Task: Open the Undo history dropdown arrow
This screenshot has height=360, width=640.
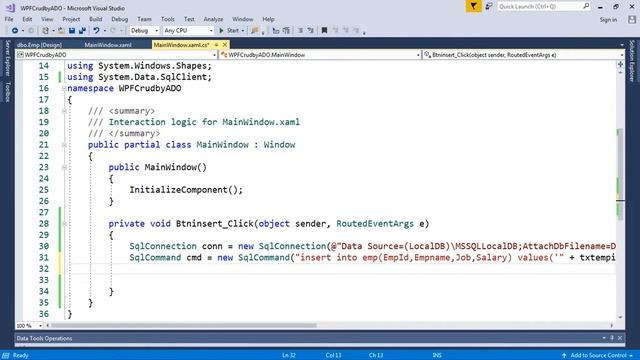Action: (x=104, y=31)
